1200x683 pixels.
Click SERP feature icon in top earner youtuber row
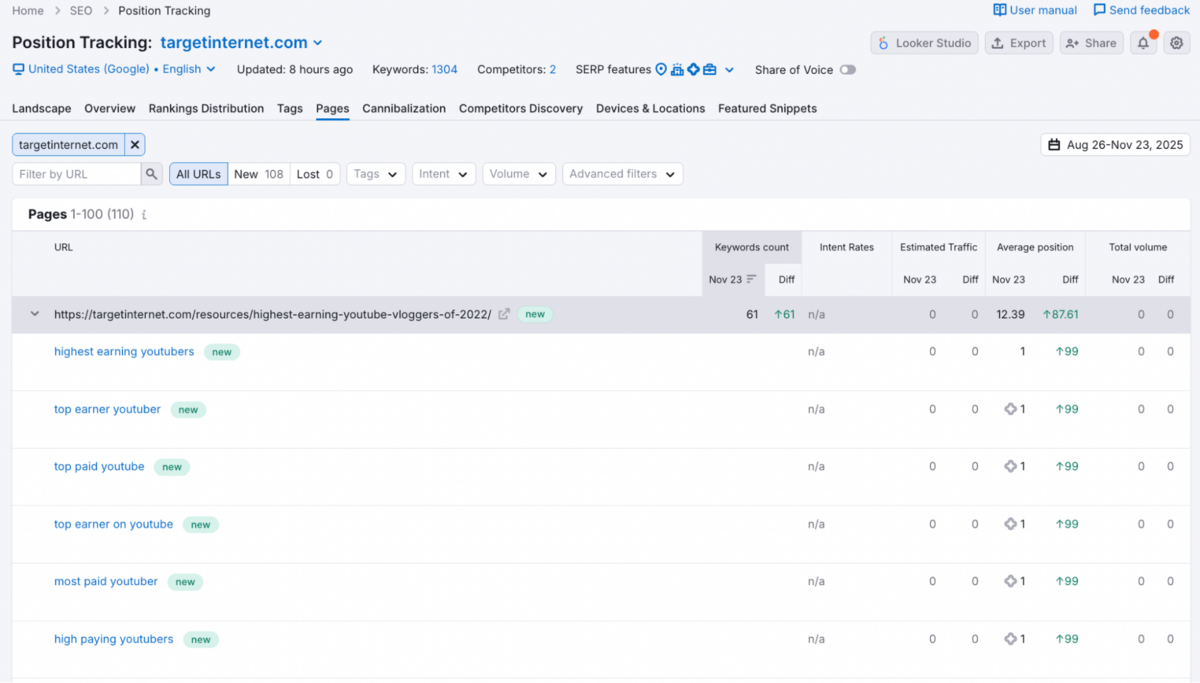click(1011, 409)
